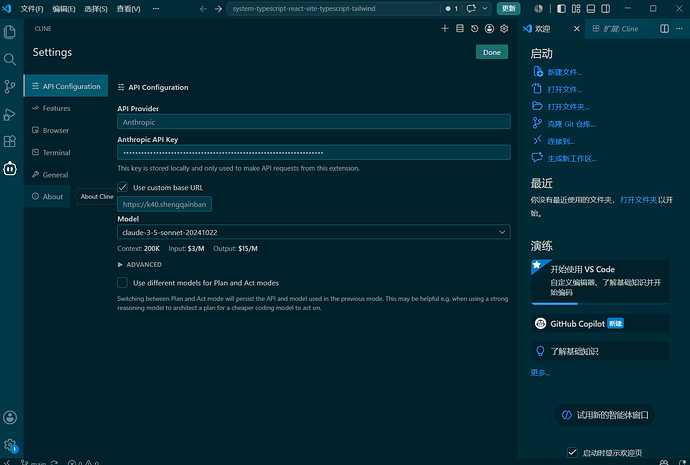Click the 打开文件夹 link under 启动
Image resolution: width=690 pixels, height=465 pixels.
click(568, 106)
